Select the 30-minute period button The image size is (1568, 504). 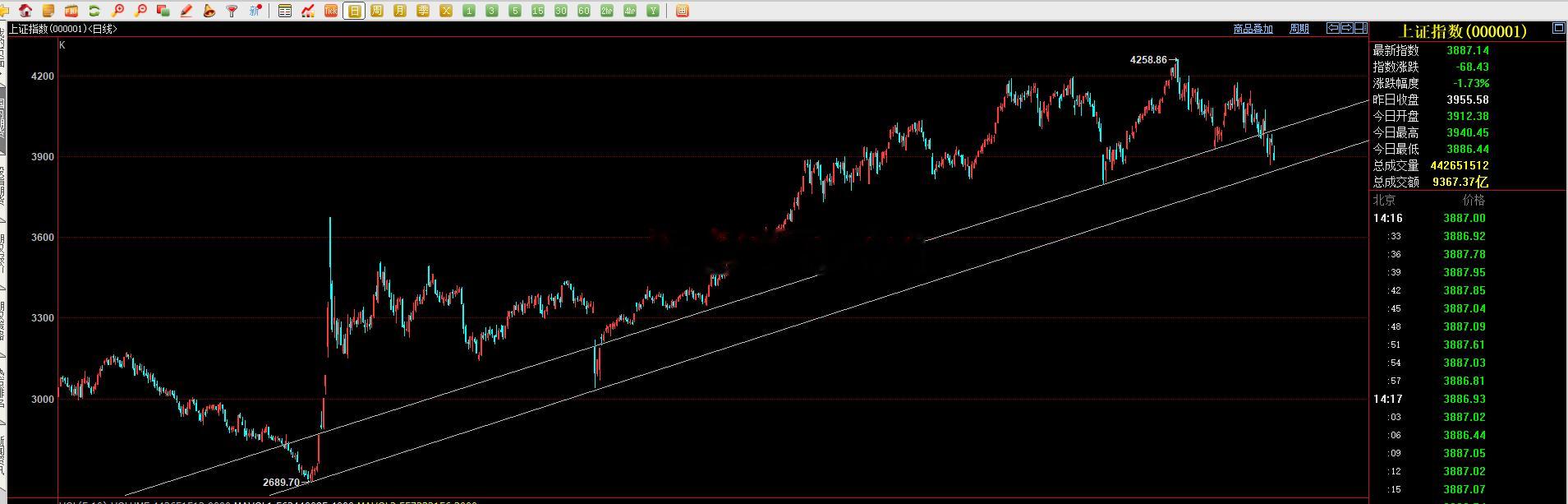pos(561,11)
